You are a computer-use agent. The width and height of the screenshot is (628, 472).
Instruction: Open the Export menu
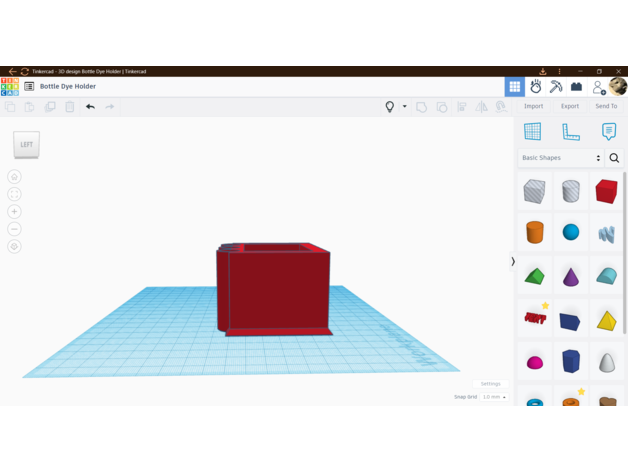pos(570,106)
